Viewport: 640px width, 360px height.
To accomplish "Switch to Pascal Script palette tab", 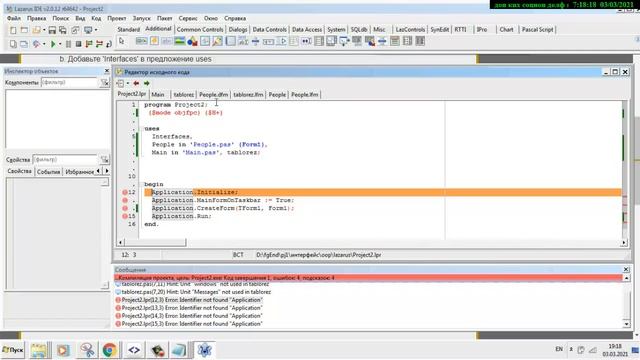I will click(x=538, y=29).
